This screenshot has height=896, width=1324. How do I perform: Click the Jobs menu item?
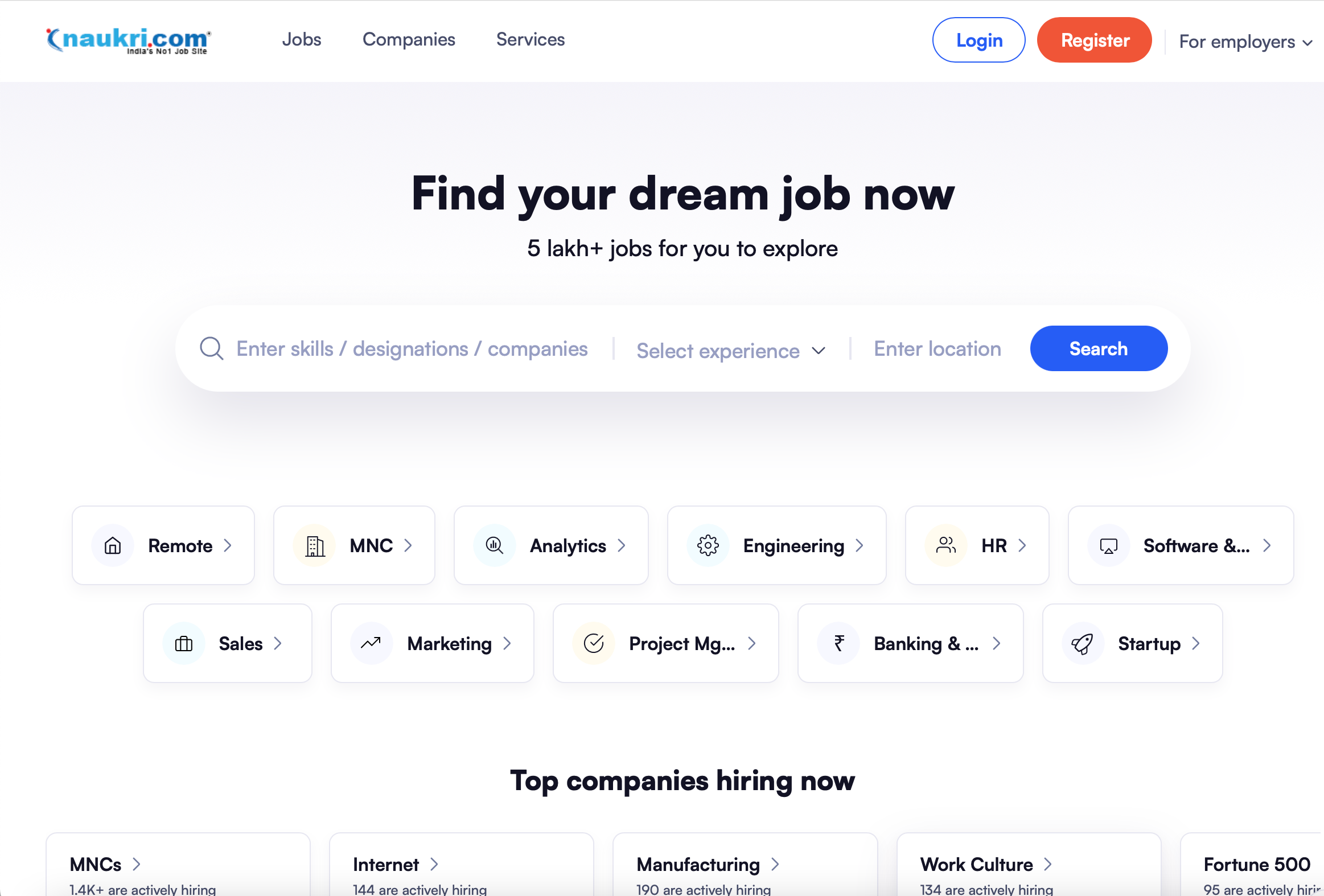(302, 40)
